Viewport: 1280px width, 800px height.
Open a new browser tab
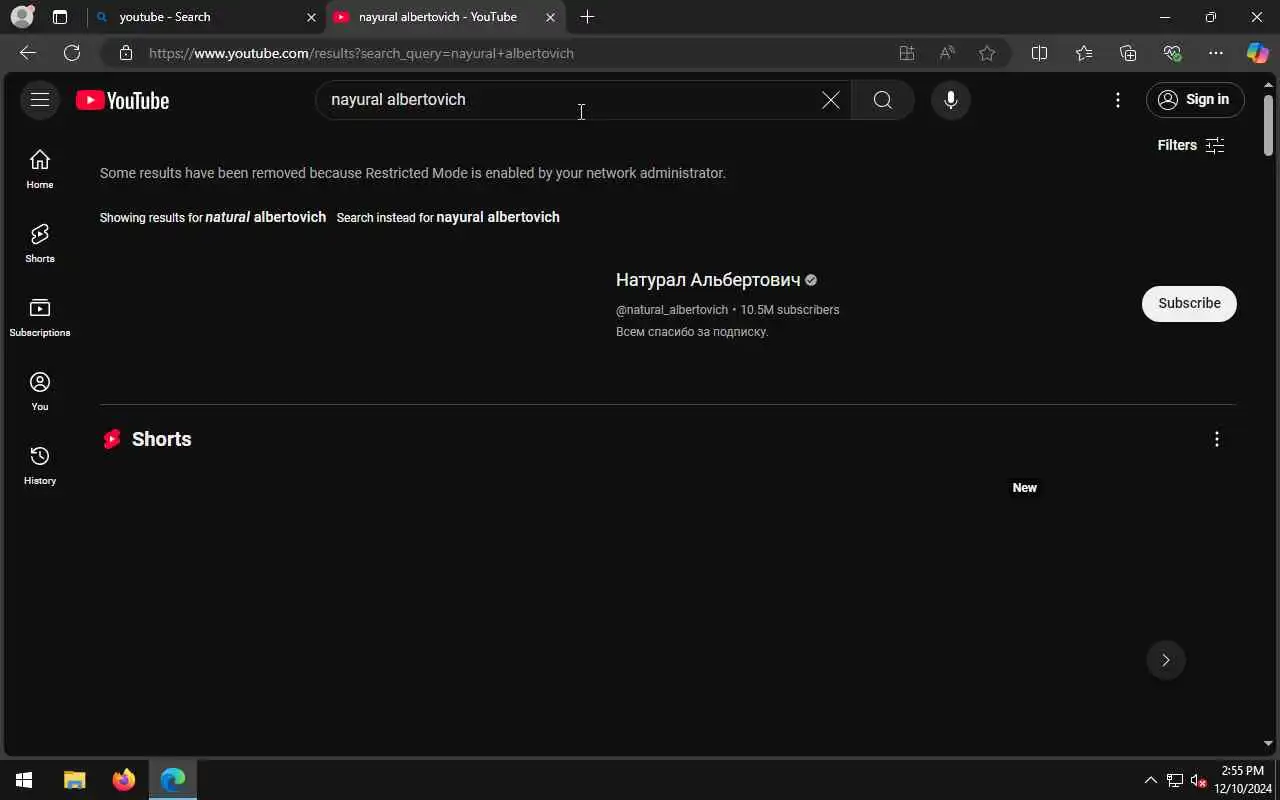587,17
